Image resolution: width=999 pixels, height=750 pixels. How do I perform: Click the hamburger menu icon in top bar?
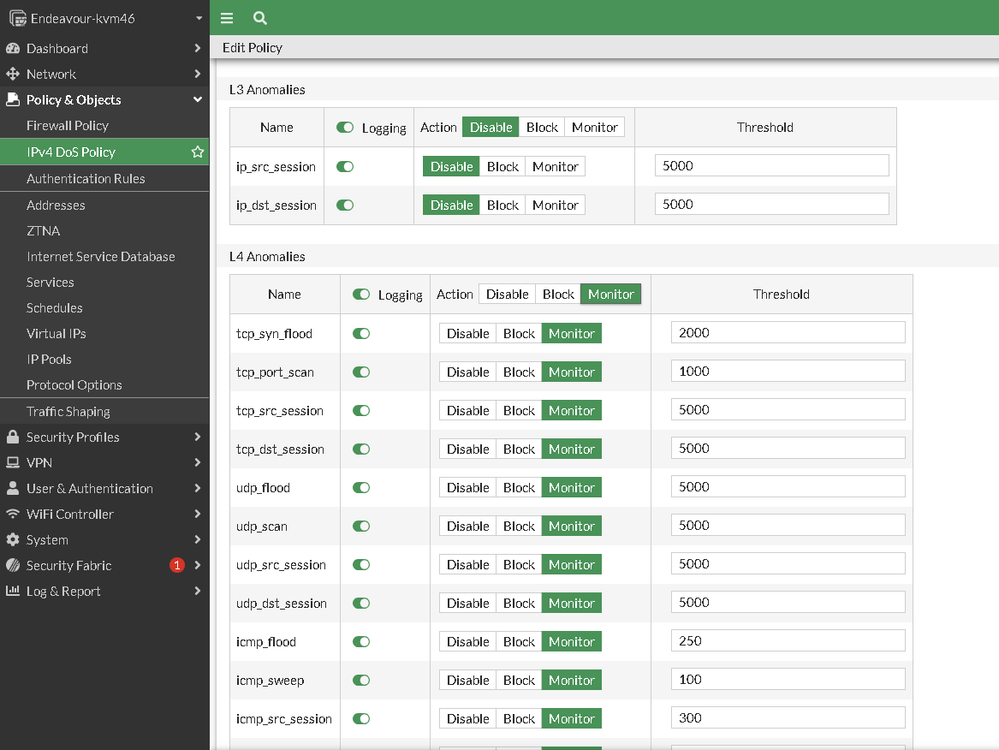(x=227, y=18)
